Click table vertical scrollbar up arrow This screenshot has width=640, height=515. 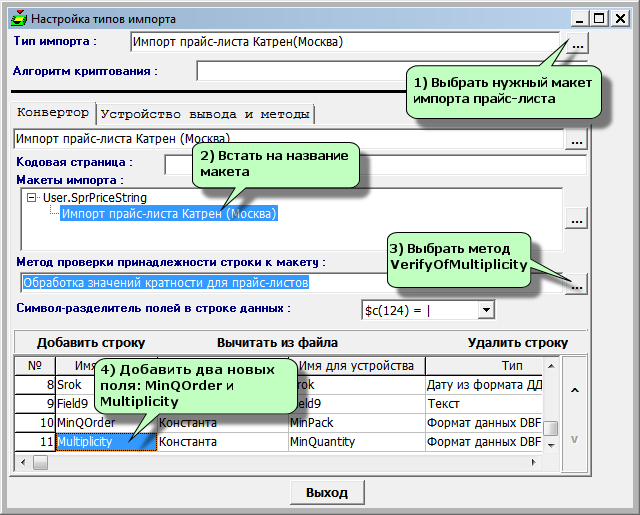coord(551,366)
